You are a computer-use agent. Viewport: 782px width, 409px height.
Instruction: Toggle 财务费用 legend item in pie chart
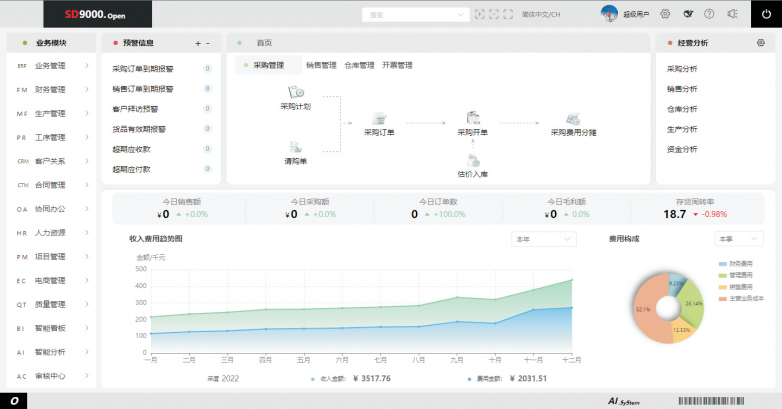click(x=735, y=263)
